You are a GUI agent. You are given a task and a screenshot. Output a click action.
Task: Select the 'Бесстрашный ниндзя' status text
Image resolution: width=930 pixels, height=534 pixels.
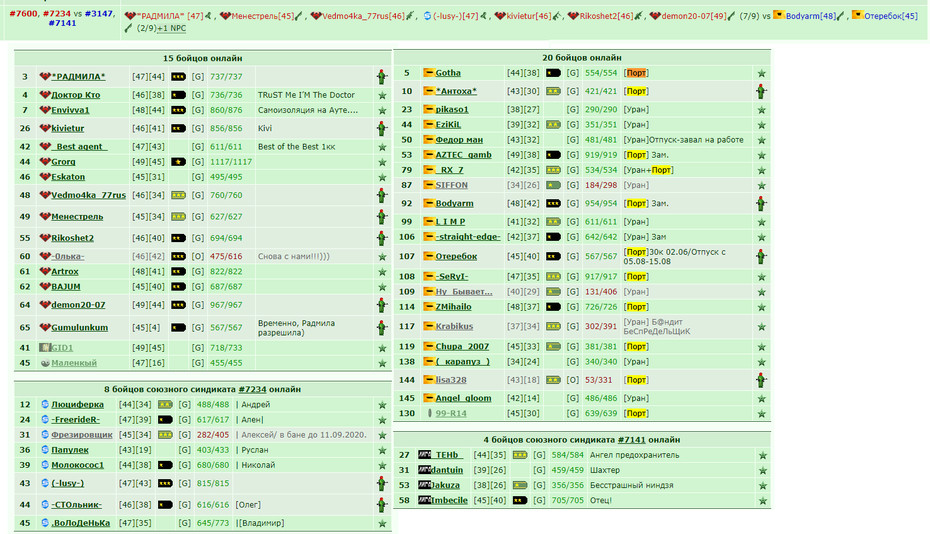[631, 485]
